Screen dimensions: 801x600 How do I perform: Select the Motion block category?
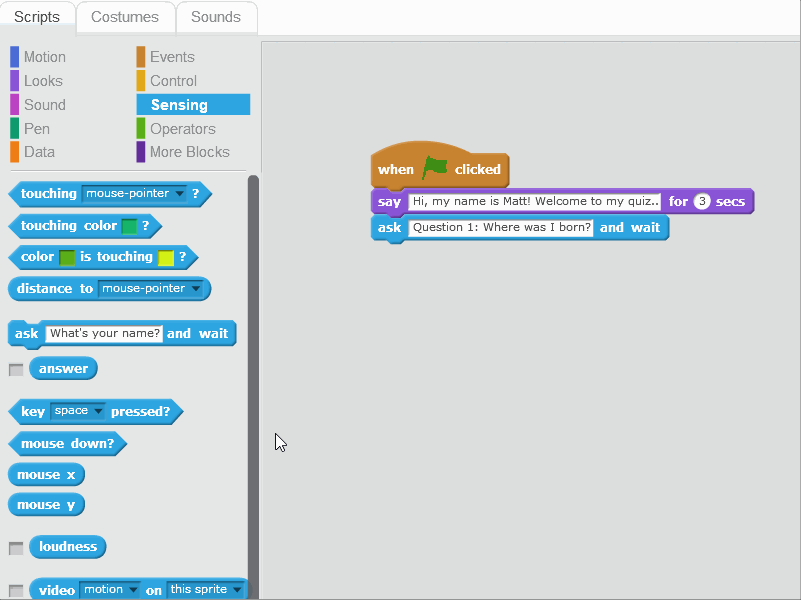pos(38,57)
